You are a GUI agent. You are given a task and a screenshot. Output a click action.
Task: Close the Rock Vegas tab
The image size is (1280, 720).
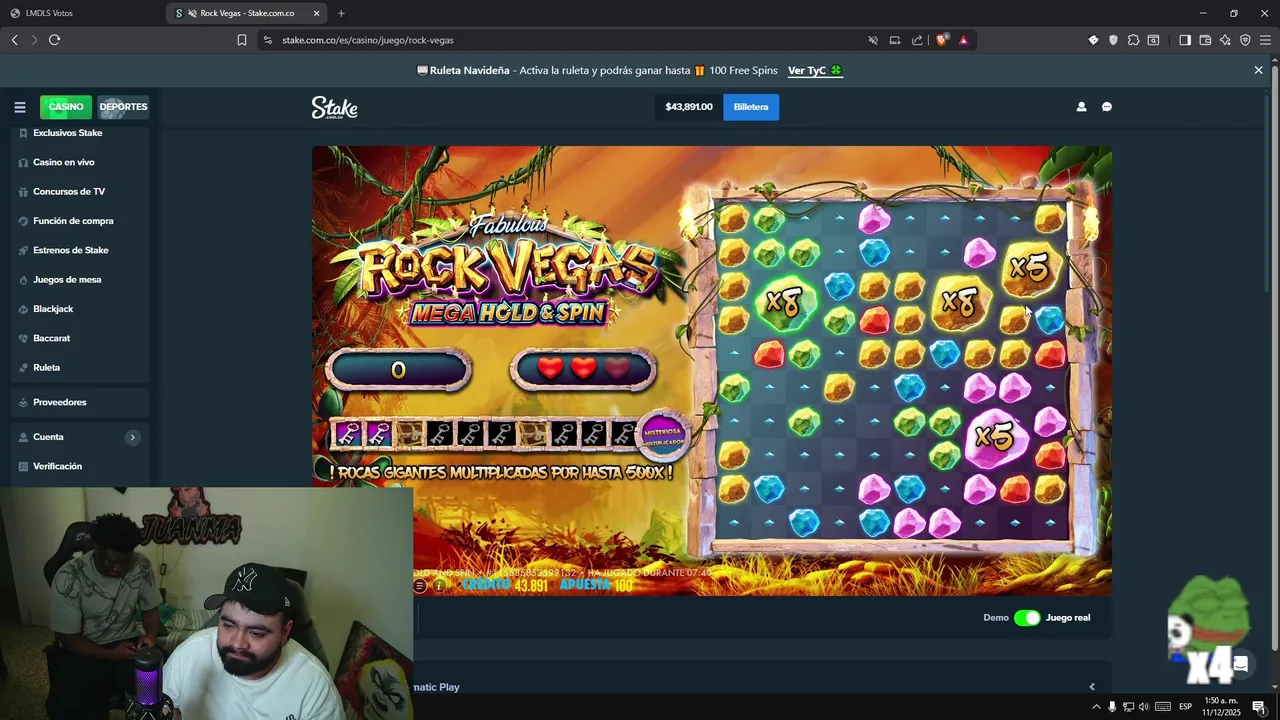(317, 13)
